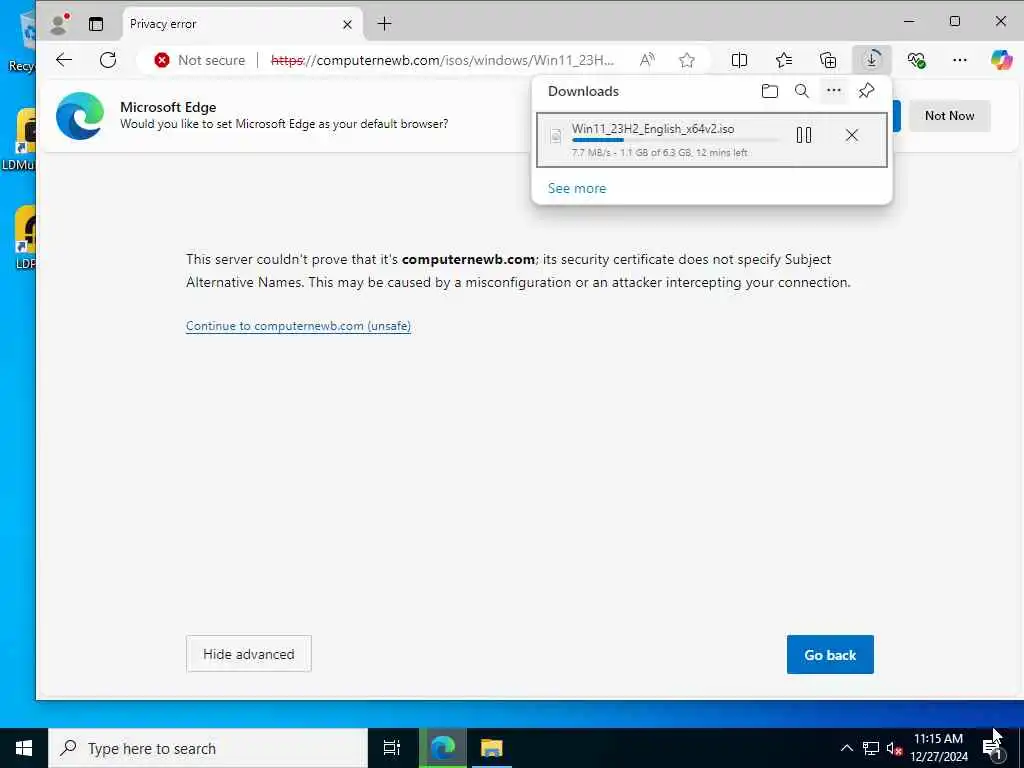Open See more downloads link
The image size is (1024, 768).
[577, 188]
